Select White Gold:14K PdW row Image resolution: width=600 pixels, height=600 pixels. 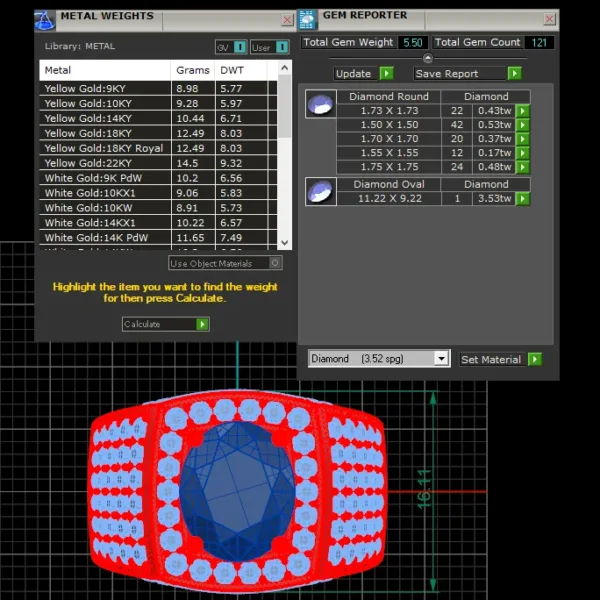pyautogui.click(x=158, y=238)
